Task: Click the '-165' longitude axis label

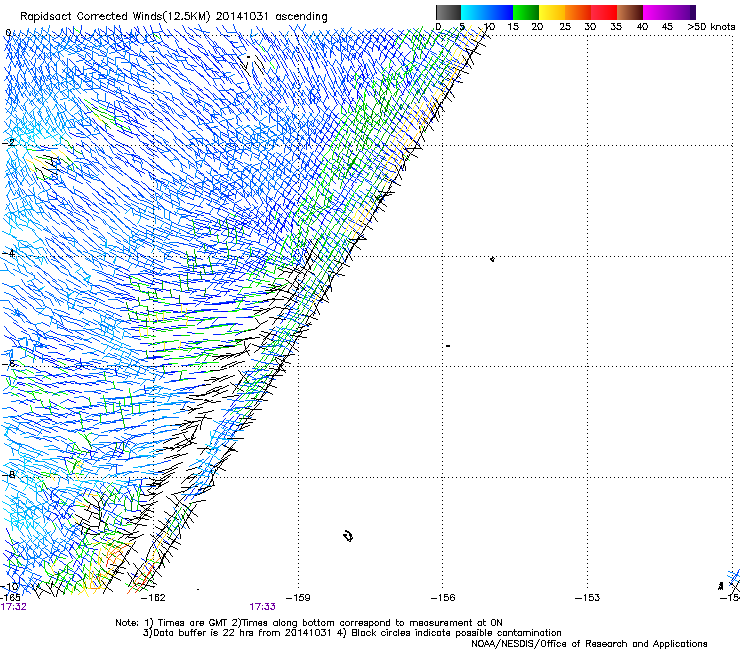Action: pos(10,598)
